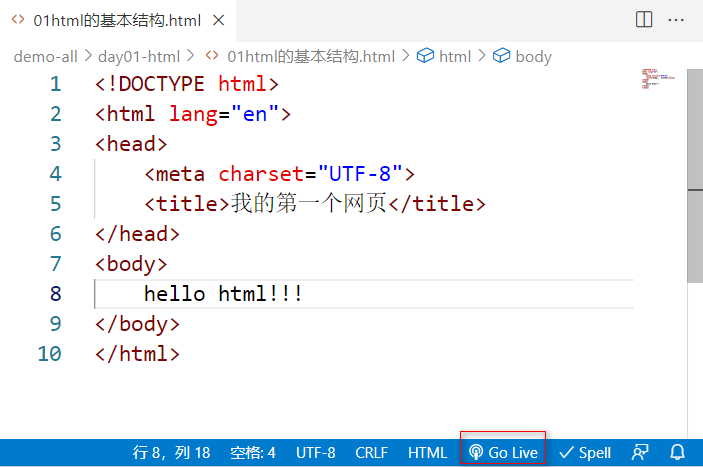
Task: Click the 行 8, 列 18 cursor position
Action: (x=171, y=452)
